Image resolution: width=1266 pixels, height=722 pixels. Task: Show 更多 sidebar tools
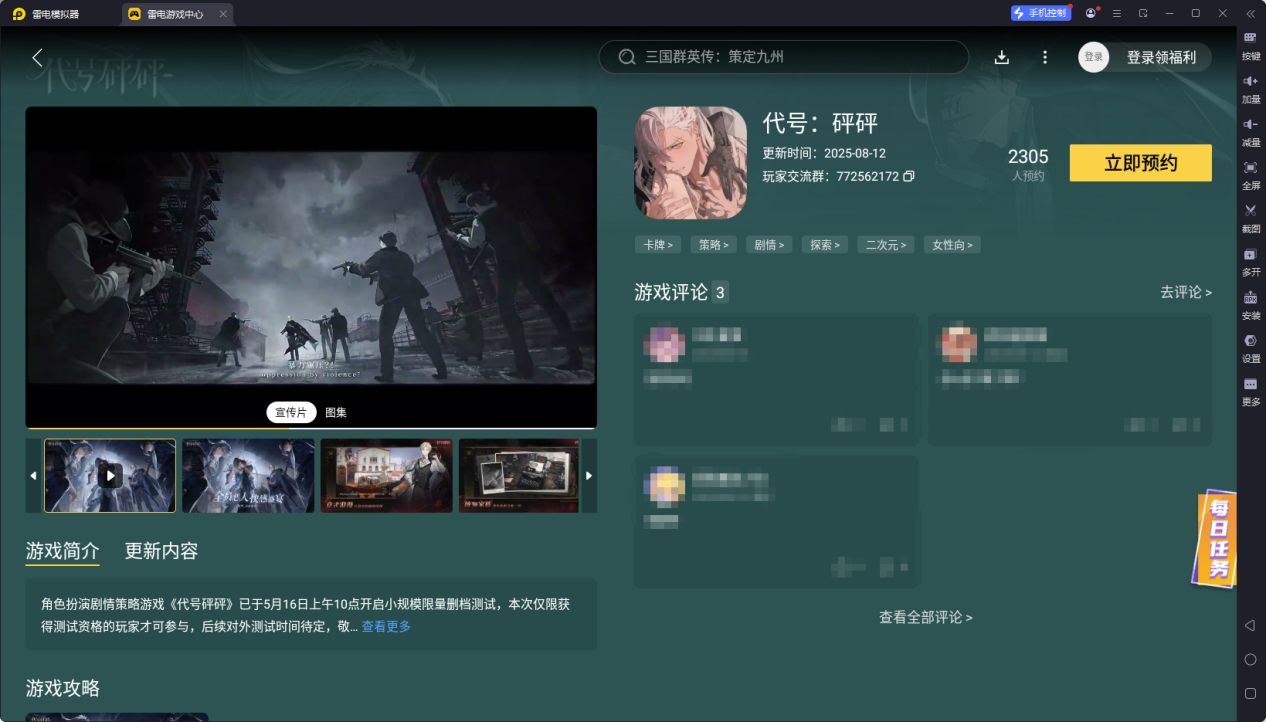tap(1251, 391)
